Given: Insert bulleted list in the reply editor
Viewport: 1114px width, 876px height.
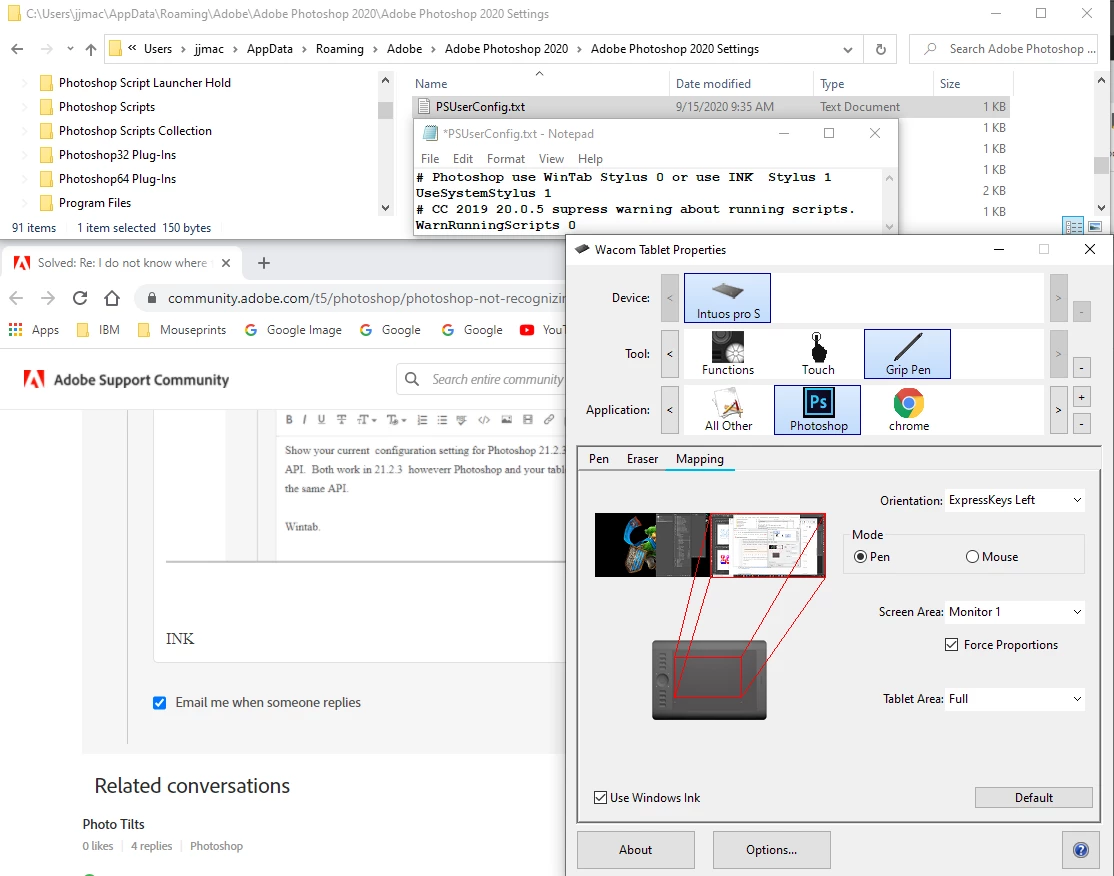Looking at the screenshot, I should (x=442, y=420).
